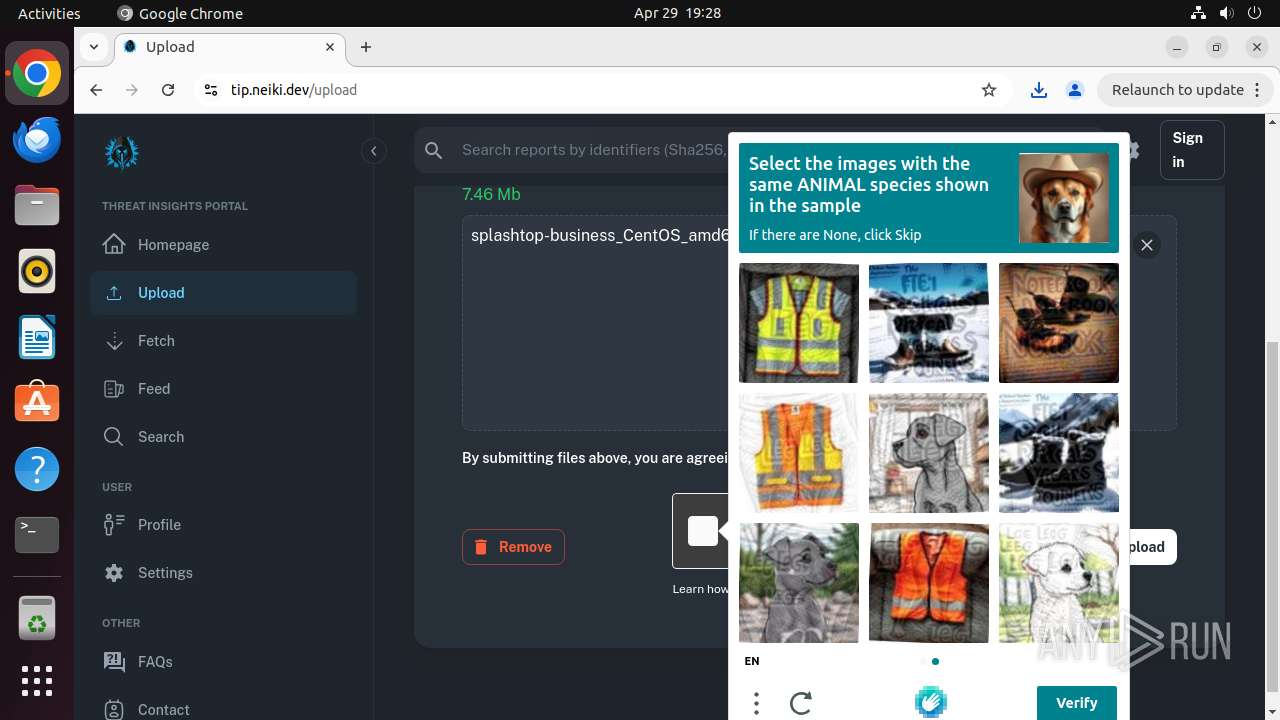1280x720 pixels.
Task: Click the sample dog with hat image
Action: 1064,198
